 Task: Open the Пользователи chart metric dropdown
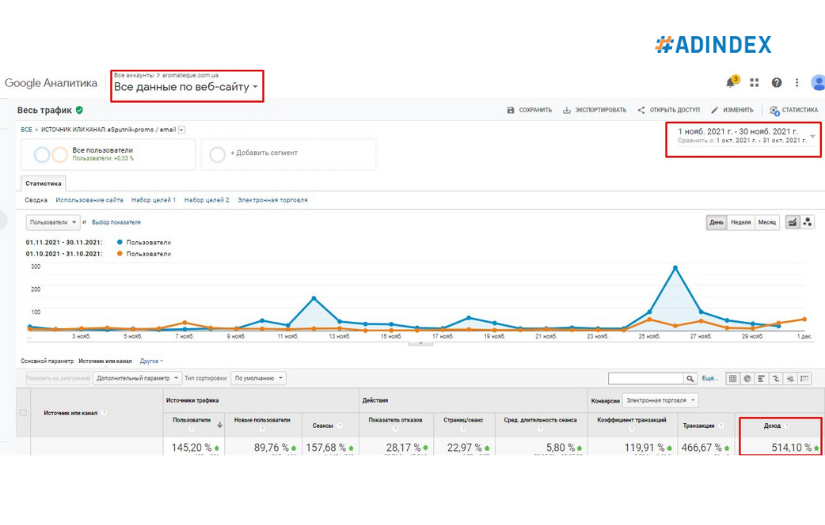[x=53, y=223]
